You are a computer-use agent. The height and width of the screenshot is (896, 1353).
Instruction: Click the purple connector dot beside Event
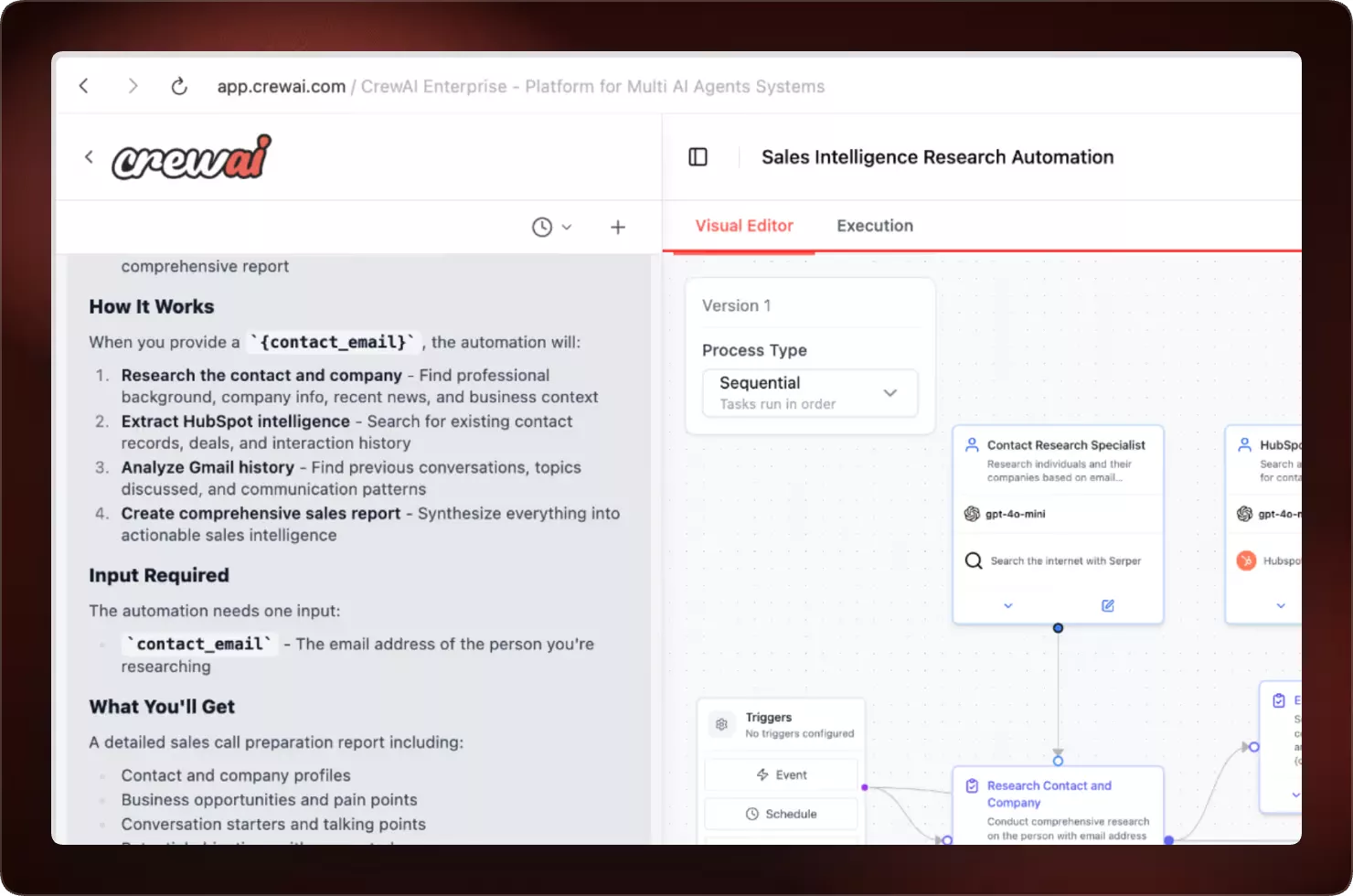(865, 787)
